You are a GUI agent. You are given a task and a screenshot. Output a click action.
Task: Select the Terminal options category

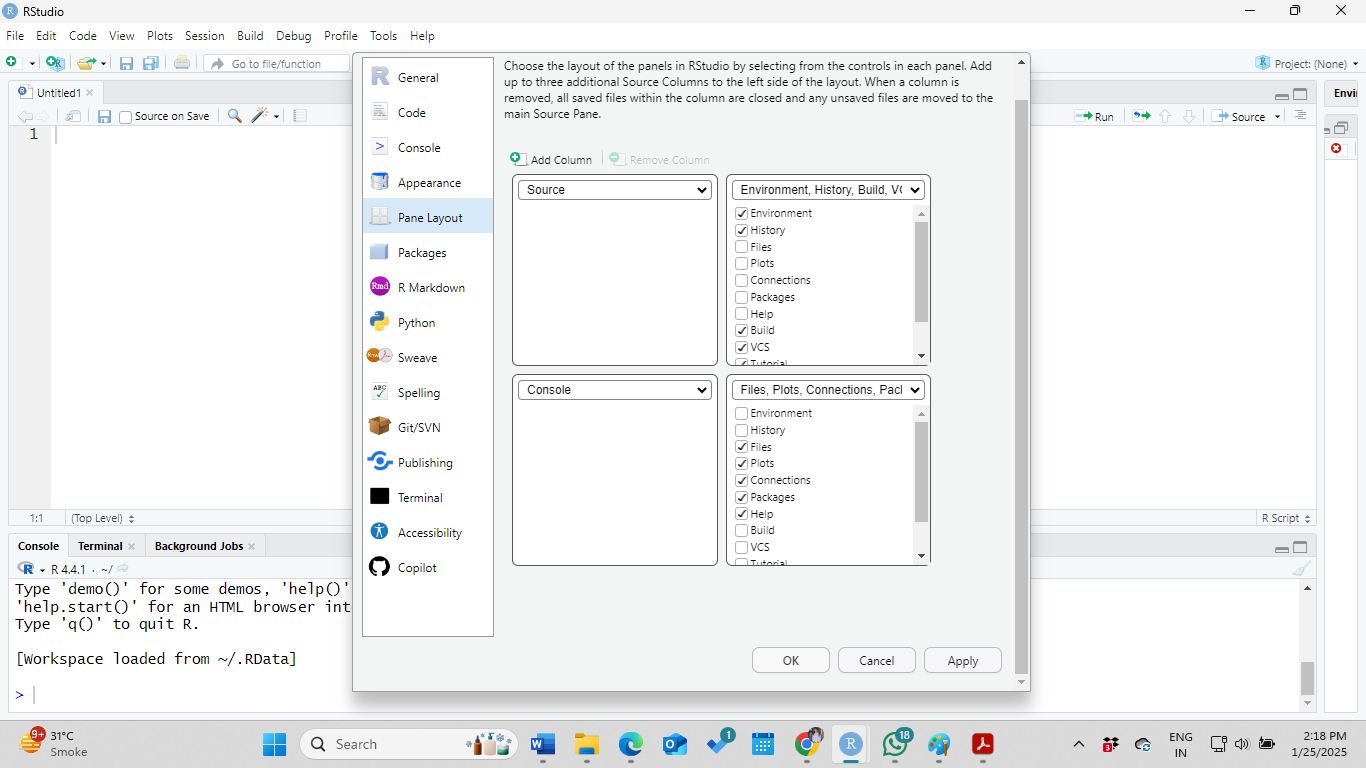click(428, 498)
